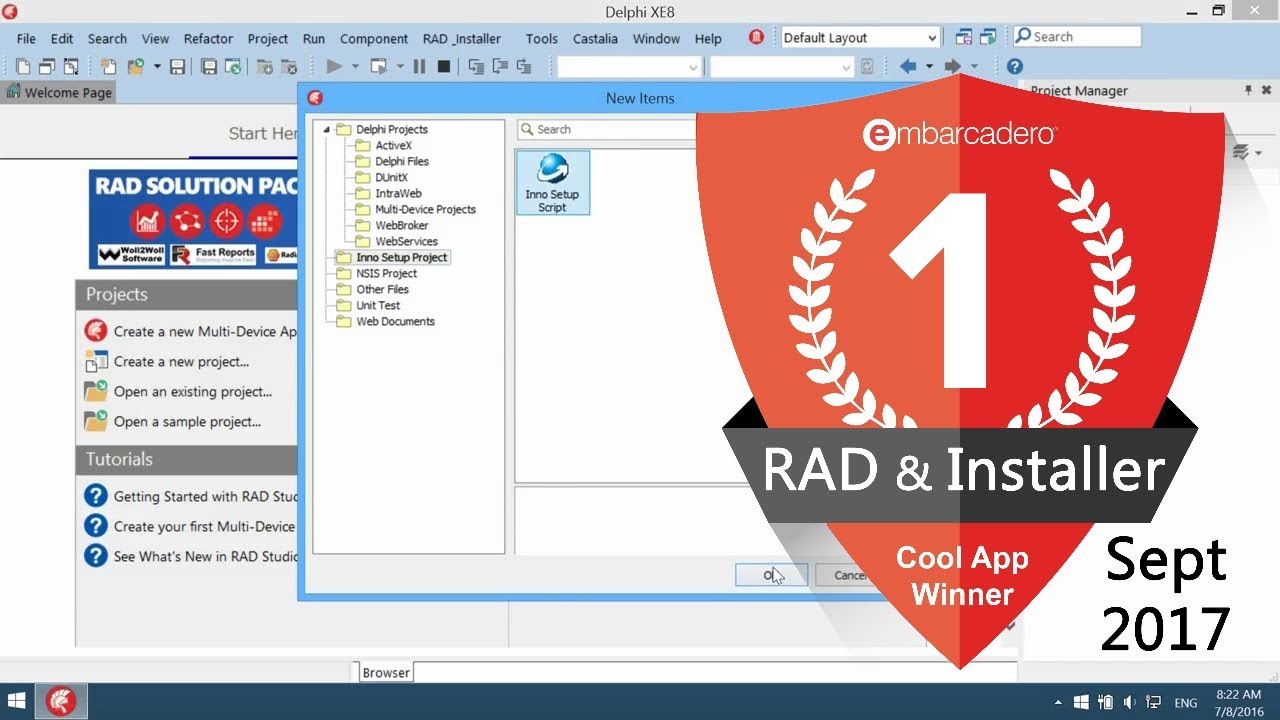Open the RAD _Installer menu

[462, 38]
